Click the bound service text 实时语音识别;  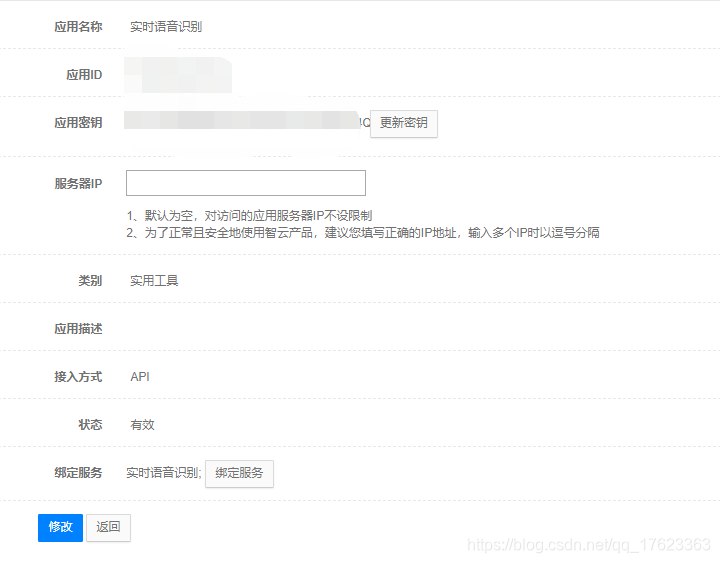pos(163,473)
